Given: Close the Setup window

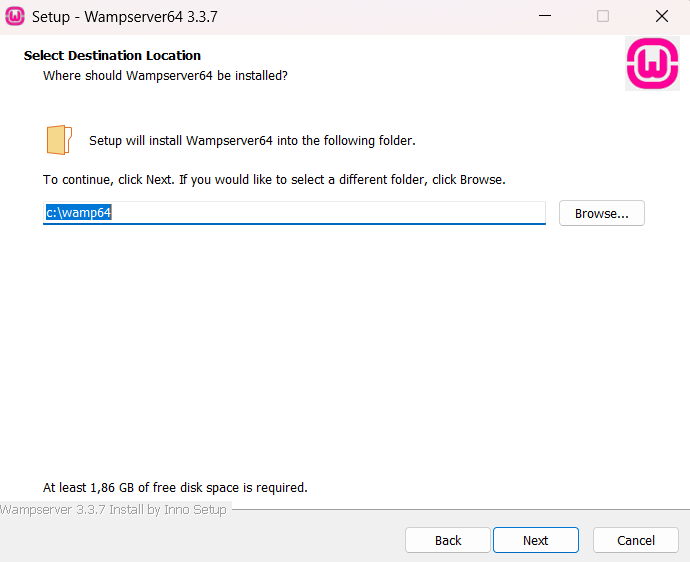Looking at the screenshot, I should (661, 16).
